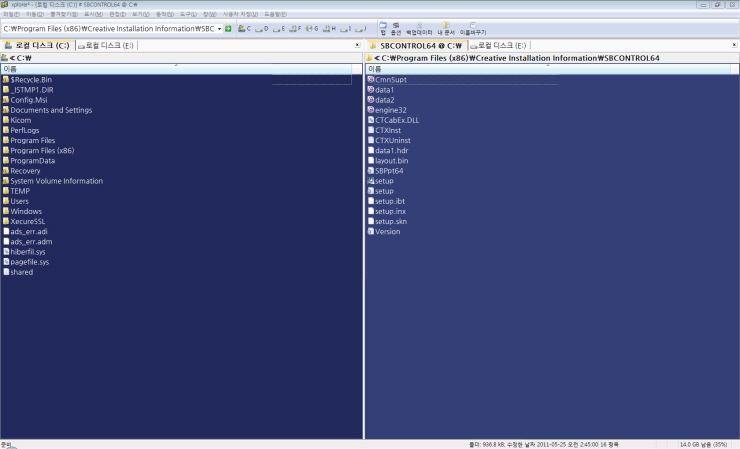The width and height of the screenshot is (740, 449).
Task: Open drive F from drive toolbar
Action: (x=295, y=28)
